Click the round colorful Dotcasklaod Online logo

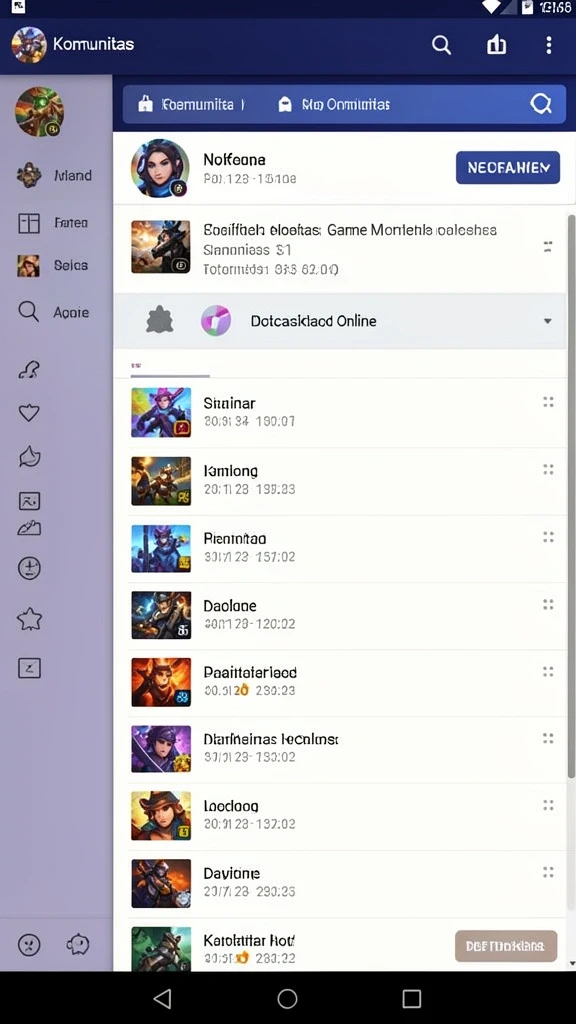(216, 321)
